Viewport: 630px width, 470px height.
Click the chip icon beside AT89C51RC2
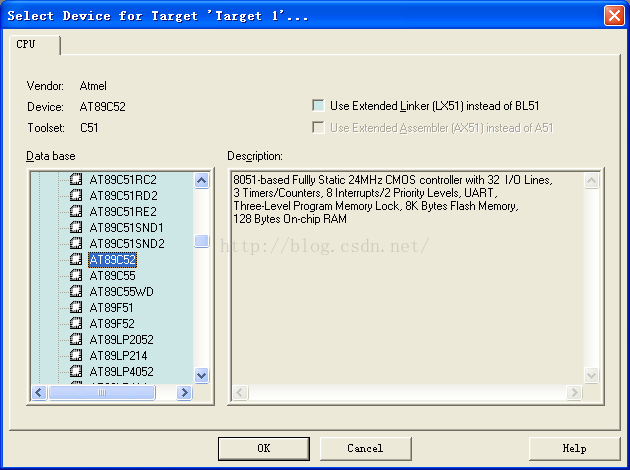coord(76,179)
